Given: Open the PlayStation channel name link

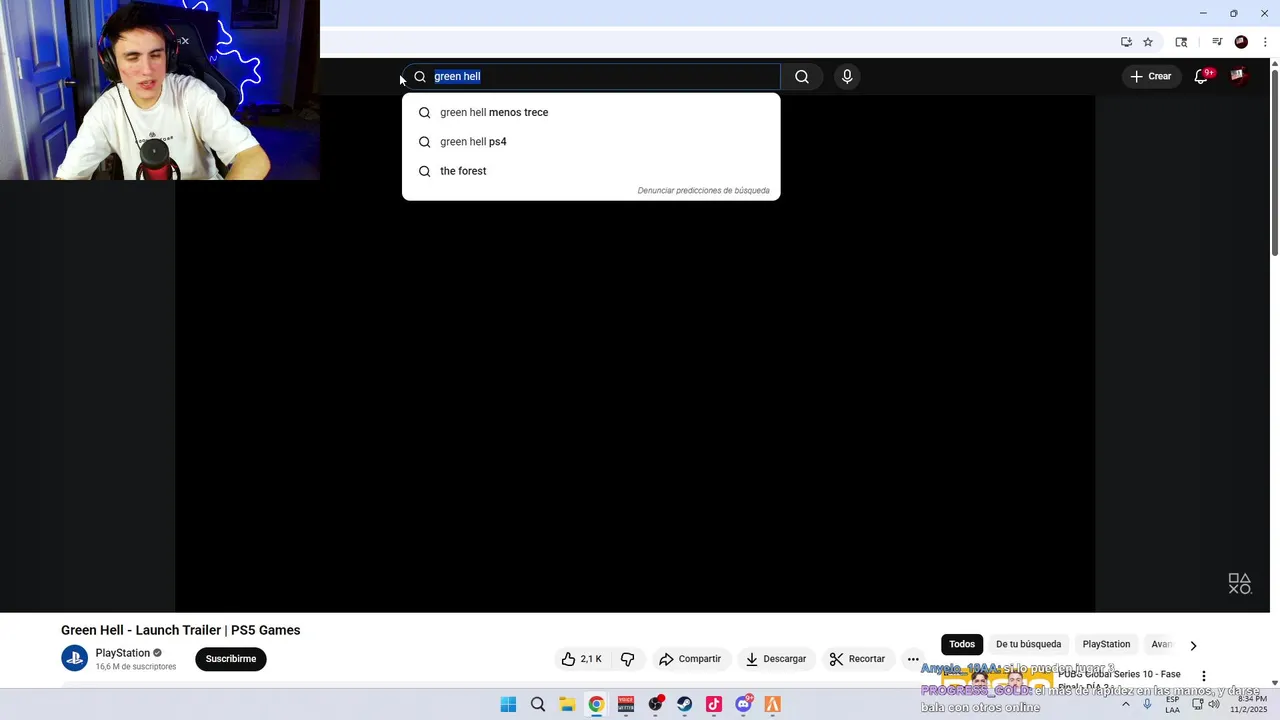Looking at the screenshot, I should click(x=122, y=653).
